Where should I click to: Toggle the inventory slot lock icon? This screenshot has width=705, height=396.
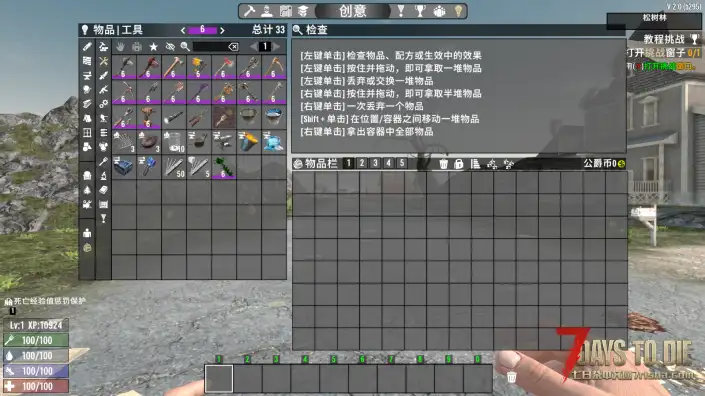(459, 164)
